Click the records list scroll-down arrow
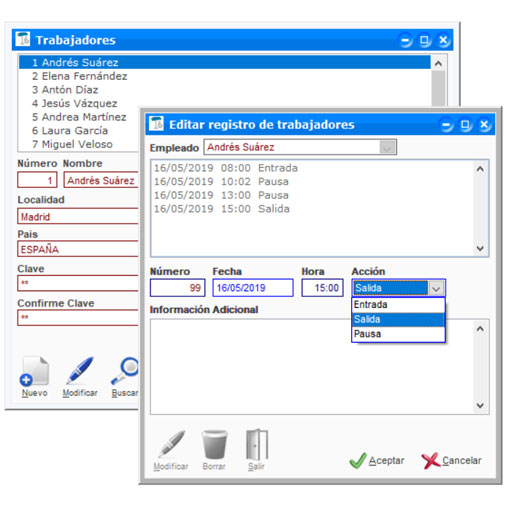Viewport: 507px width, 507px height. point(480,248)
